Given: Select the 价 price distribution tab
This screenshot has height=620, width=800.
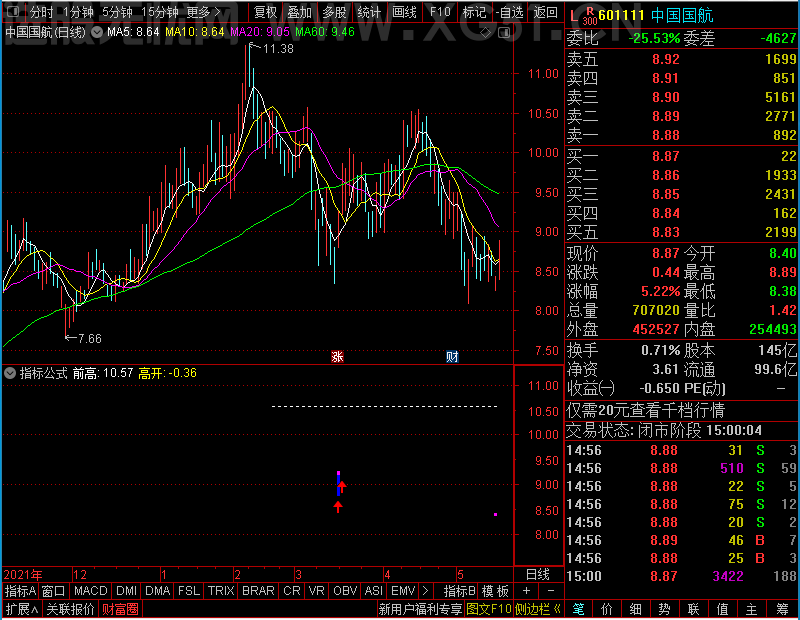Looking at the screenshot, I should pos(607,609).
